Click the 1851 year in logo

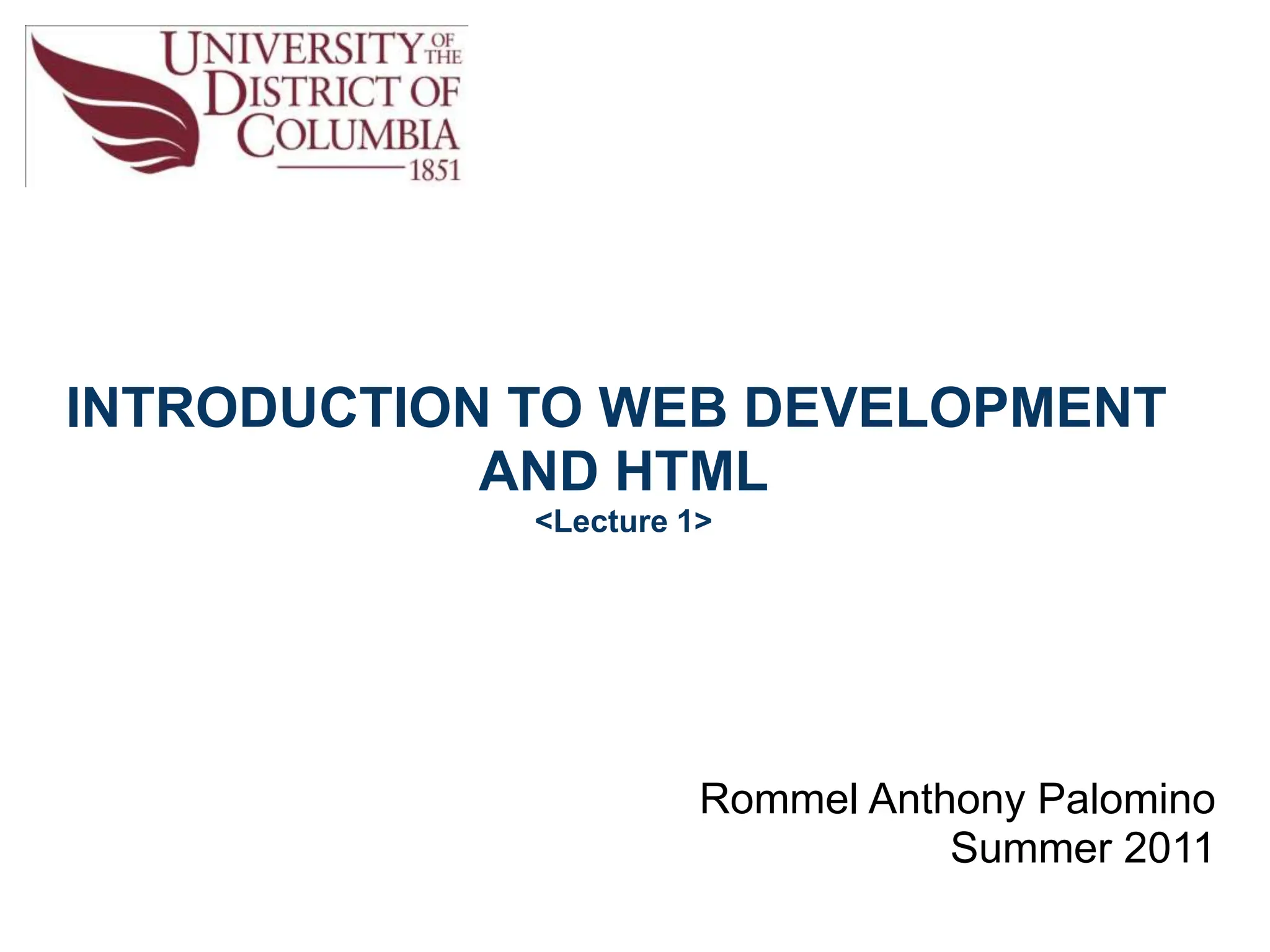(x=435, y=170)
